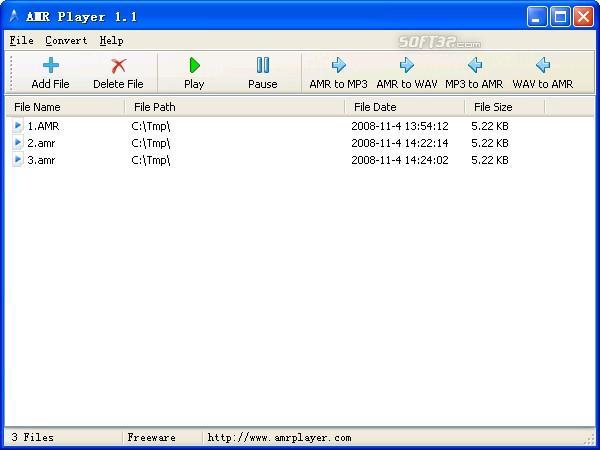The image size is (600, 450).
Task: Click the file icon next to 2.amr
Action: click(x=18, y=143)
